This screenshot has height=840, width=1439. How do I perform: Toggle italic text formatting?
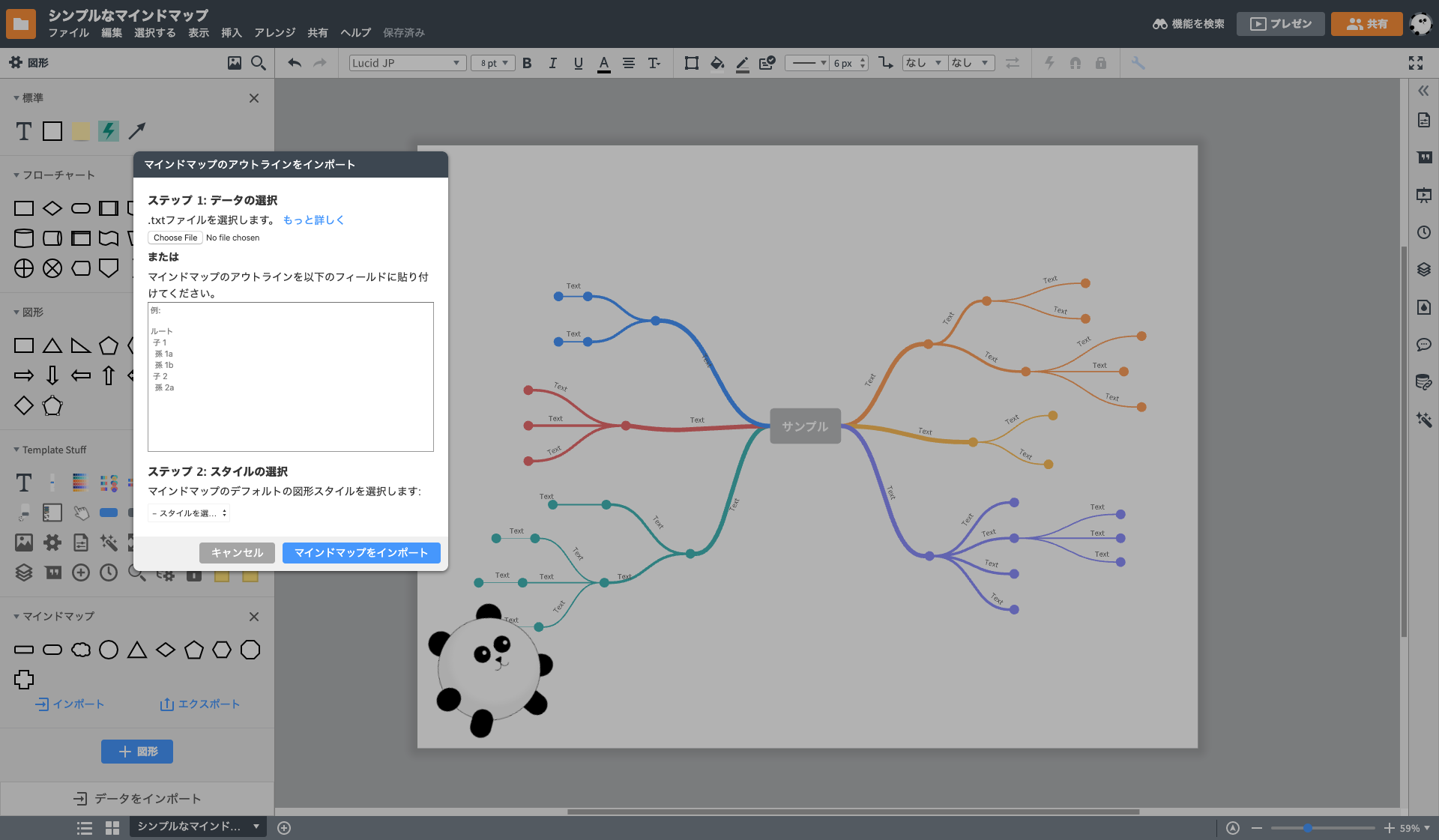click(x=552, y=63)
